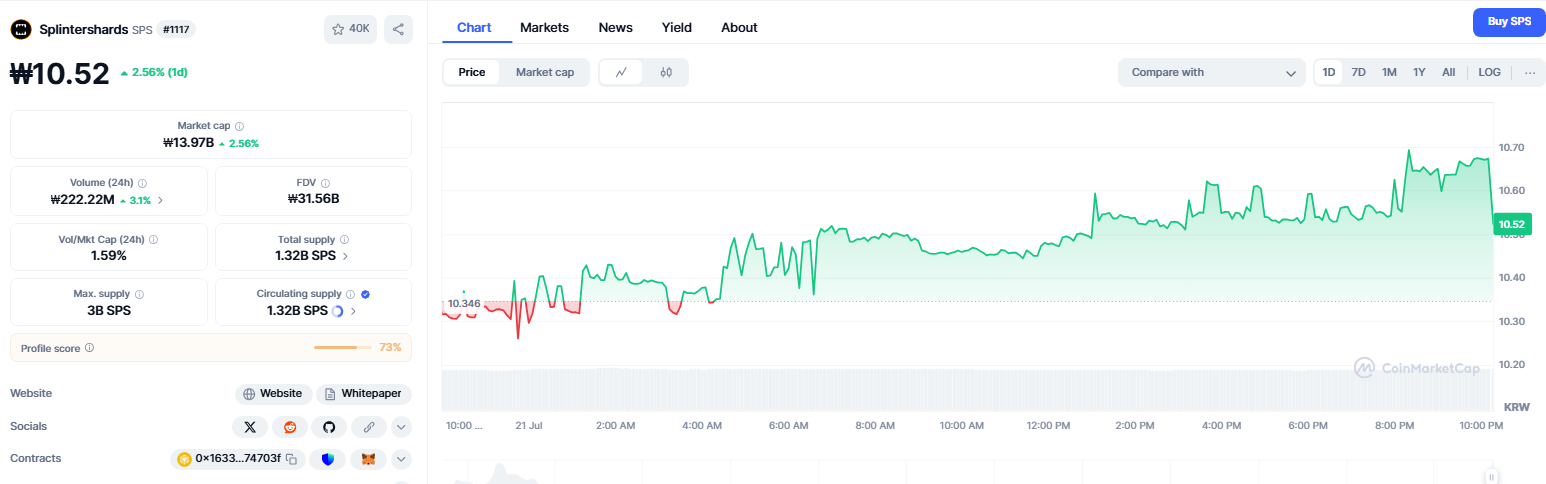Screen dimensions: 1546x484
Task: Set chart range to 1D
Action: pos(1329,72)
